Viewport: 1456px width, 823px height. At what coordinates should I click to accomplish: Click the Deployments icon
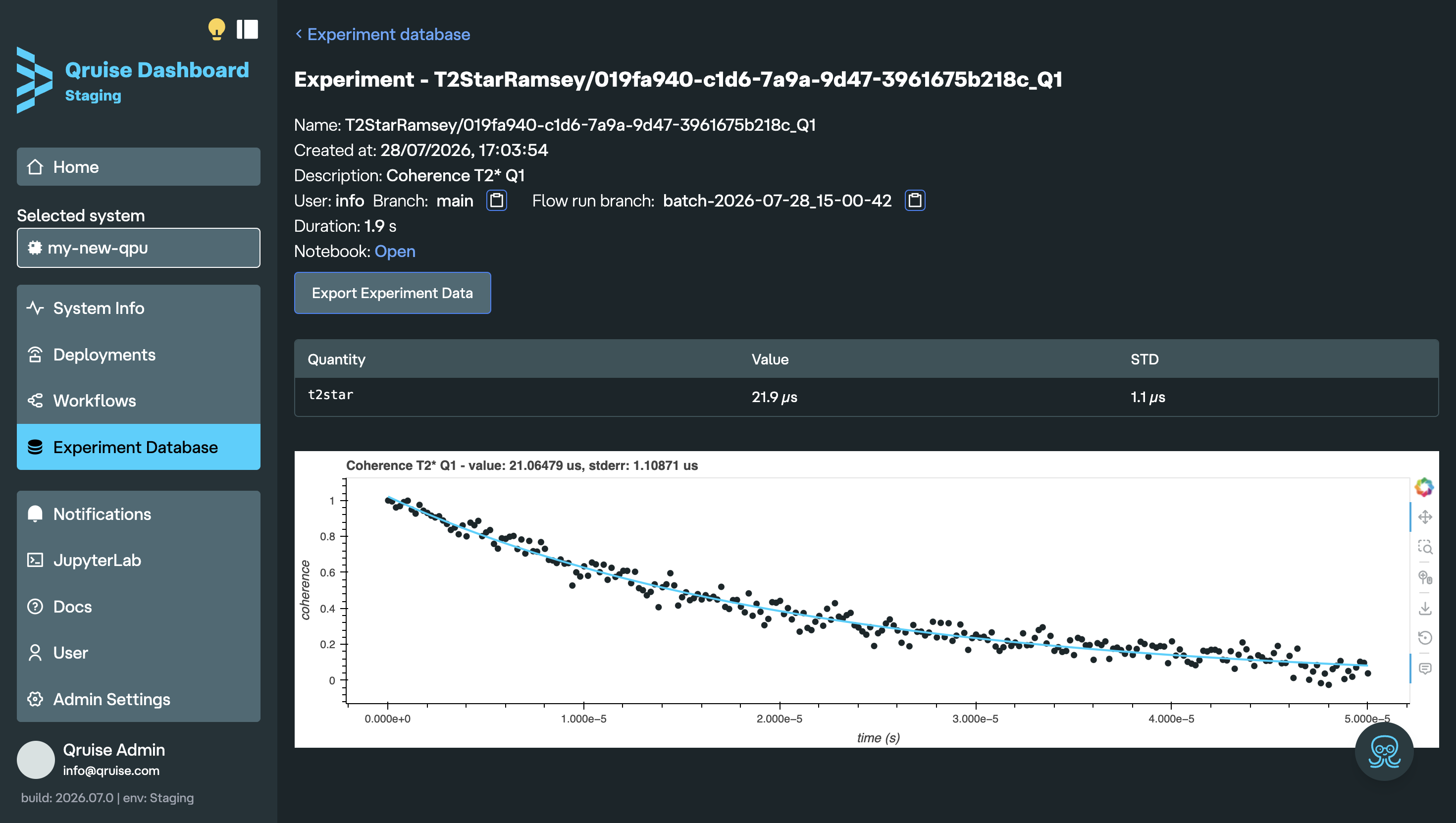click(x=35, y=355)
